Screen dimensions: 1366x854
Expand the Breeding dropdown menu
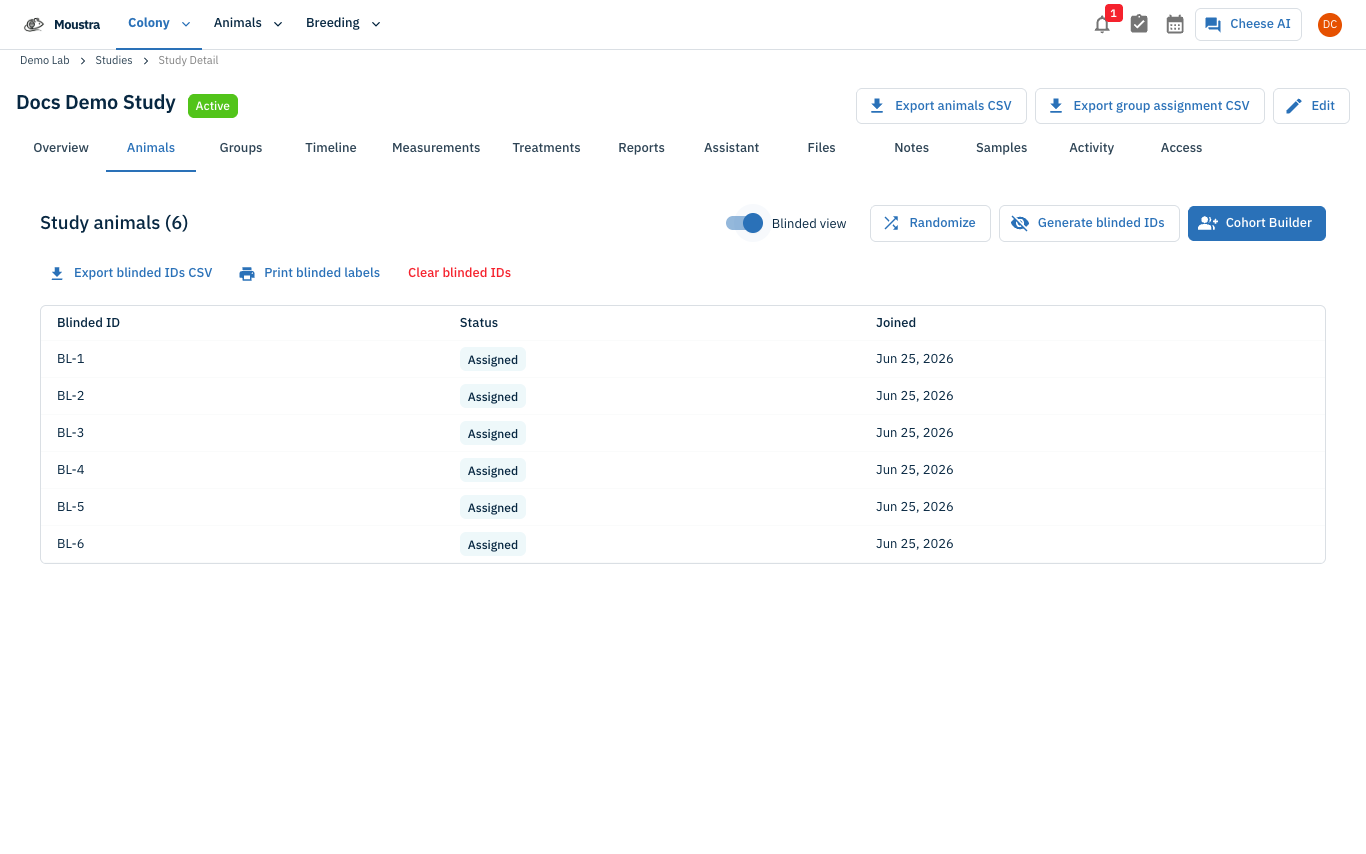[x=343, y=24]
